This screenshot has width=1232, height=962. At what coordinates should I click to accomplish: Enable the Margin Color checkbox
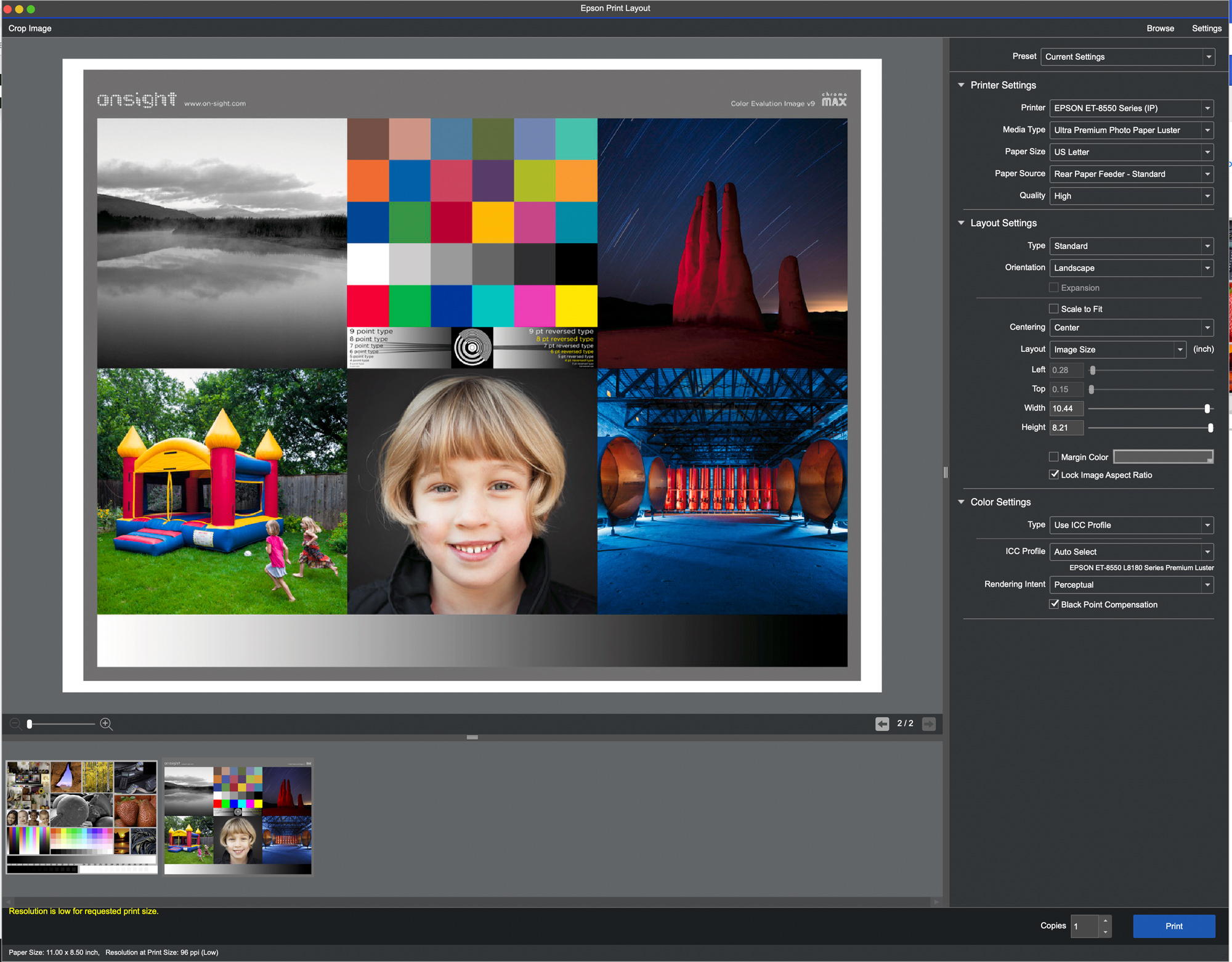(1054, 457)
